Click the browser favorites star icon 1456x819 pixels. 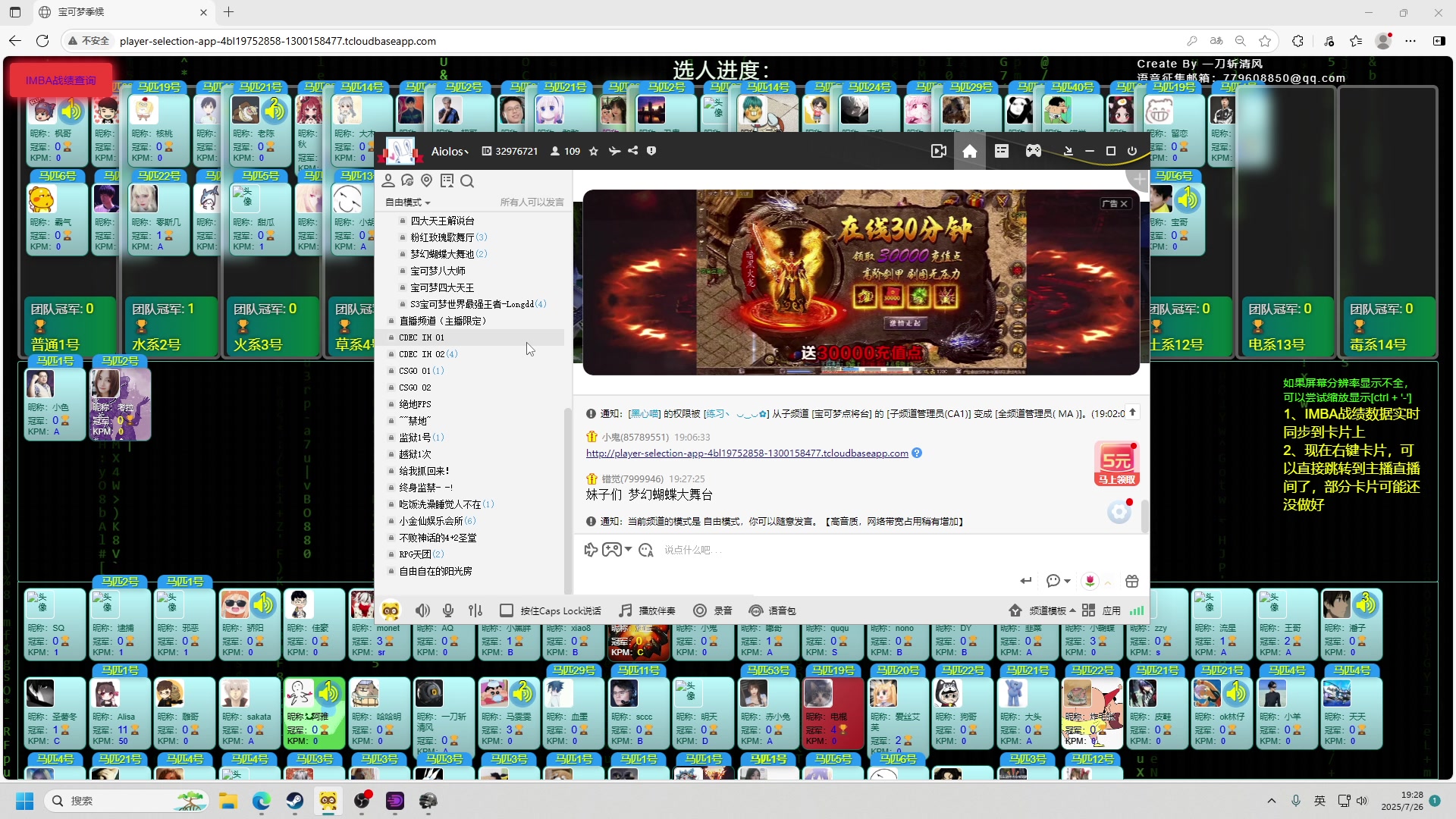pos(1264,41)
